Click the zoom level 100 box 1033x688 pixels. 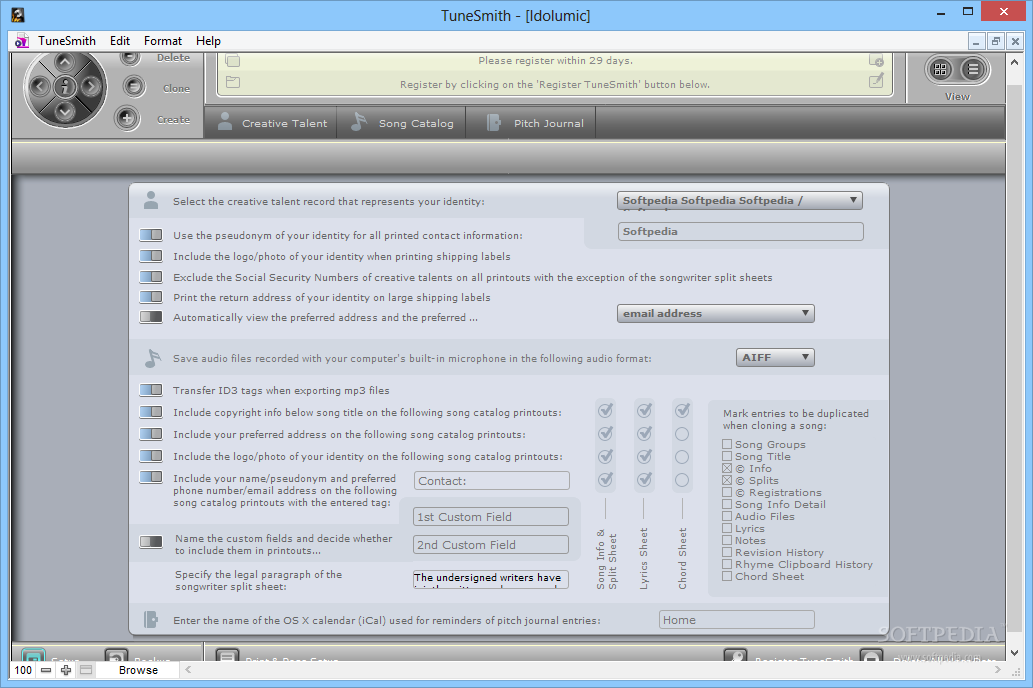tap(23, 670)
